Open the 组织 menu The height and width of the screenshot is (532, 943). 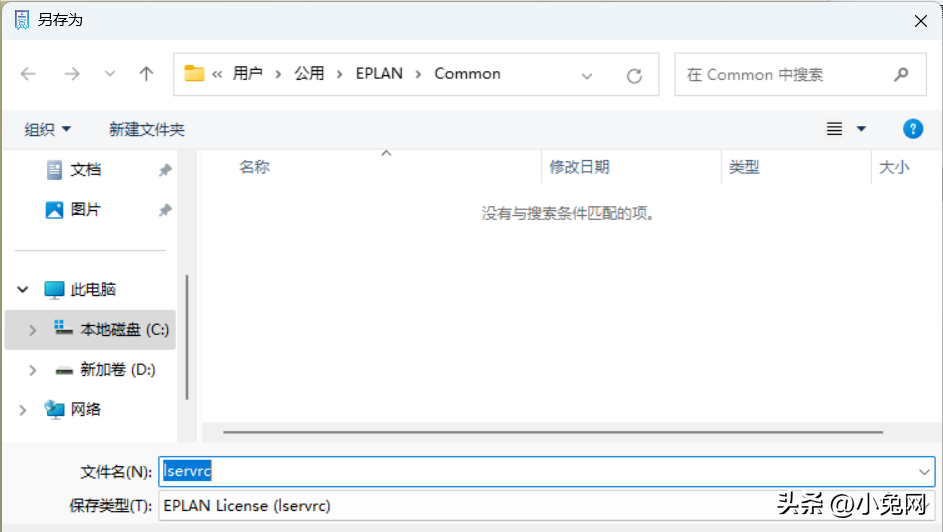tap(47, 129)
